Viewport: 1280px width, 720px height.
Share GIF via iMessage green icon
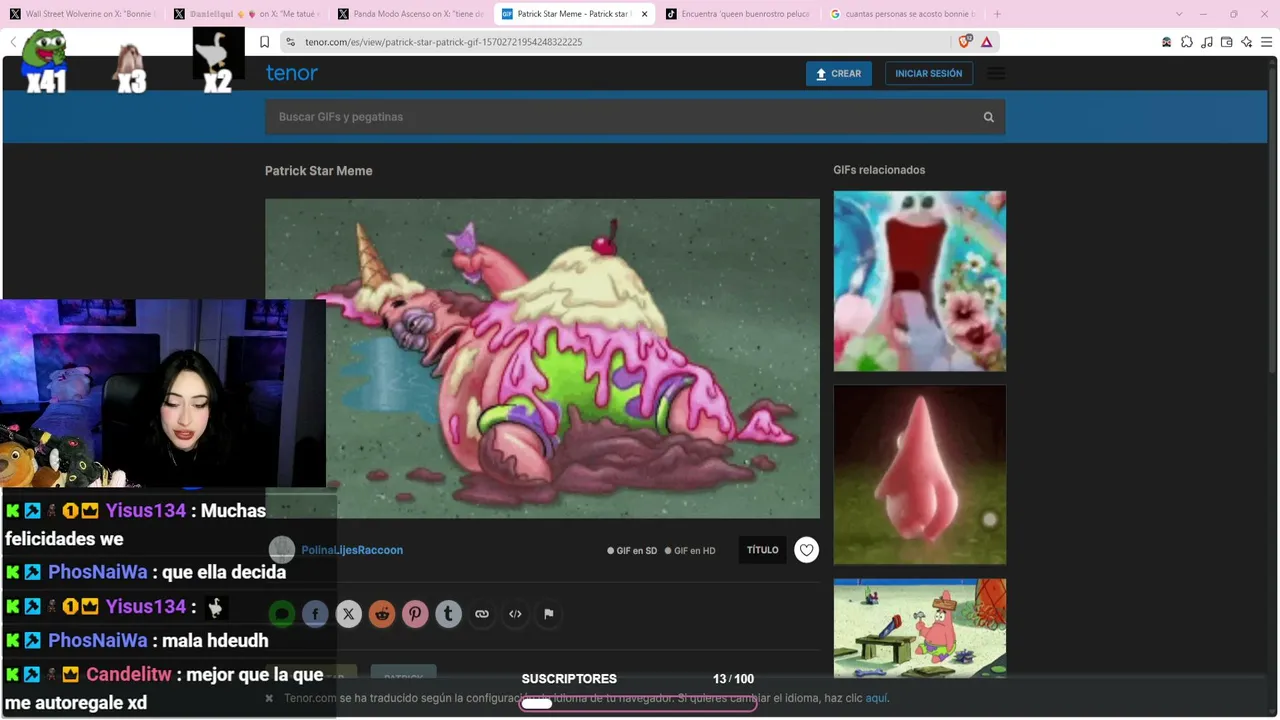point(282,614)
